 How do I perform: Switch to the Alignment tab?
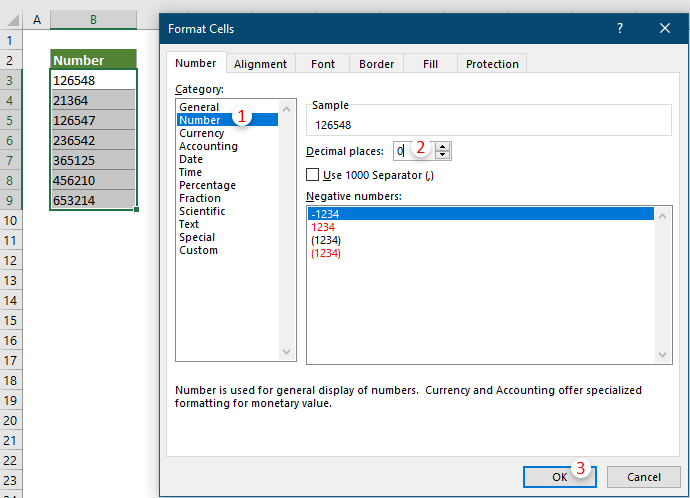tap(260, 64)
